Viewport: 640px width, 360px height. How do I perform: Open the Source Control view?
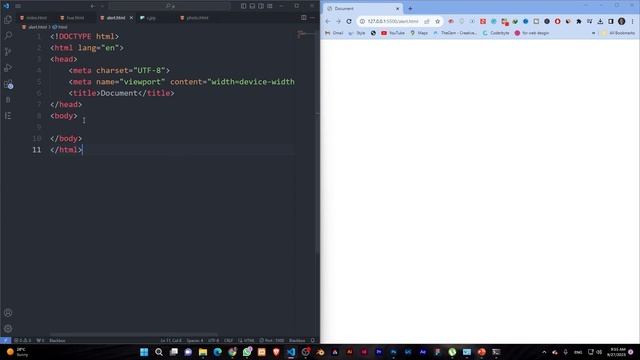click(8, 51)
